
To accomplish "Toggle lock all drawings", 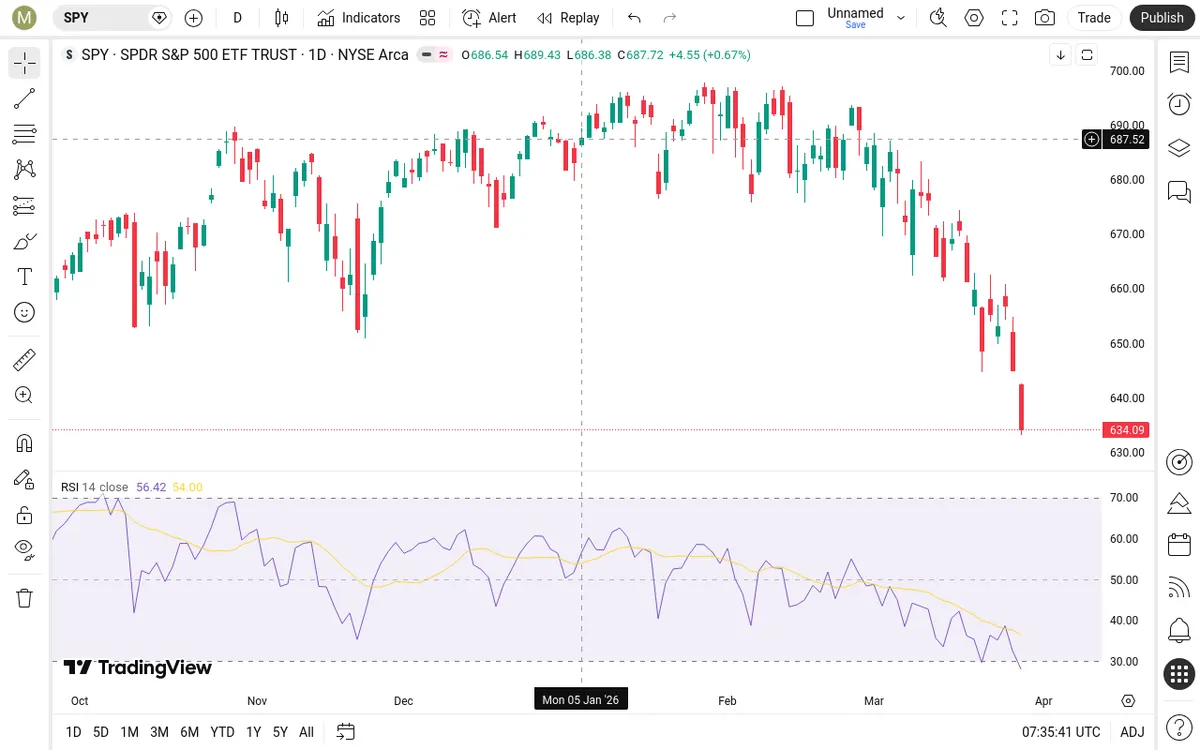I will [x=25, y=515].
